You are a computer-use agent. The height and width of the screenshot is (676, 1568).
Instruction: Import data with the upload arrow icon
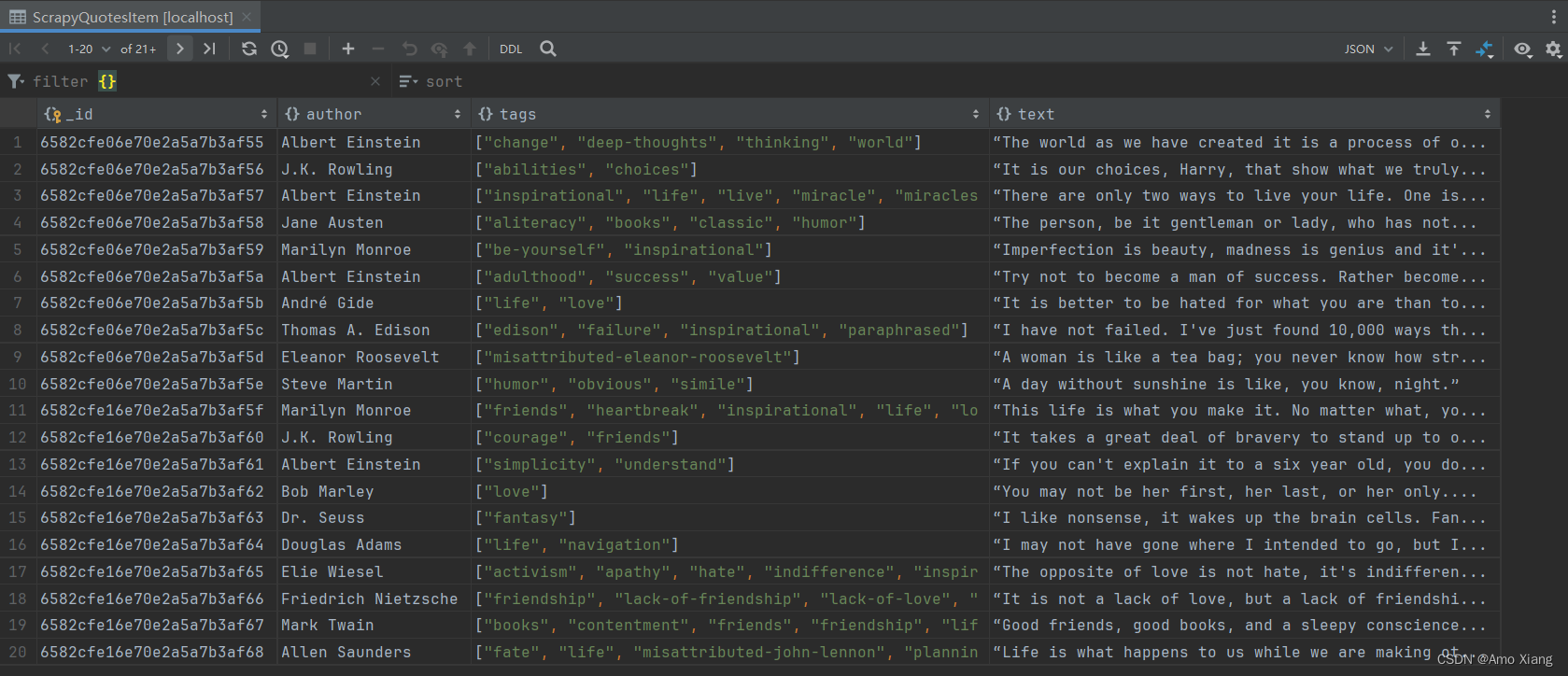click(x=1454, y=49)
